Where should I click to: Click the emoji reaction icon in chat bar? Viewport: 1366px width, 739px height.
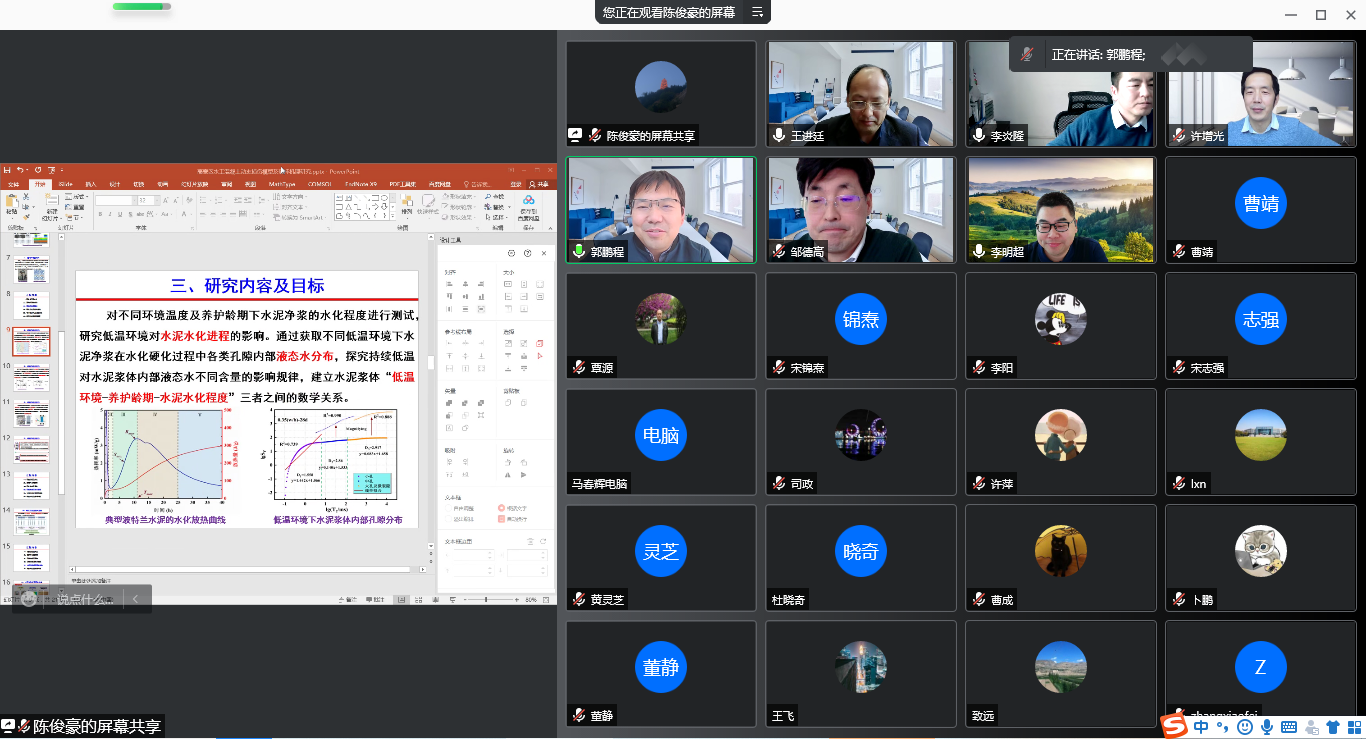click(30, 599)
